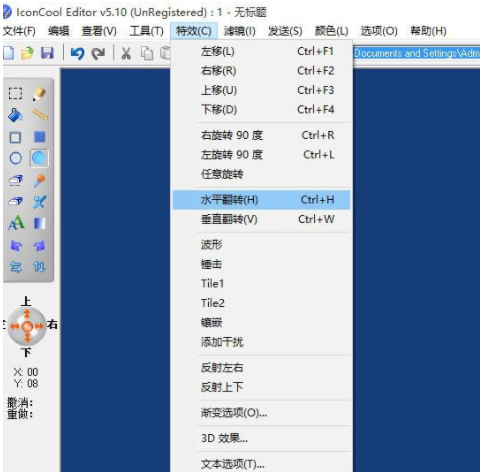Select the hollow rectangle tool
Viewport: 480px width, 472px height.
click(15, 137)
